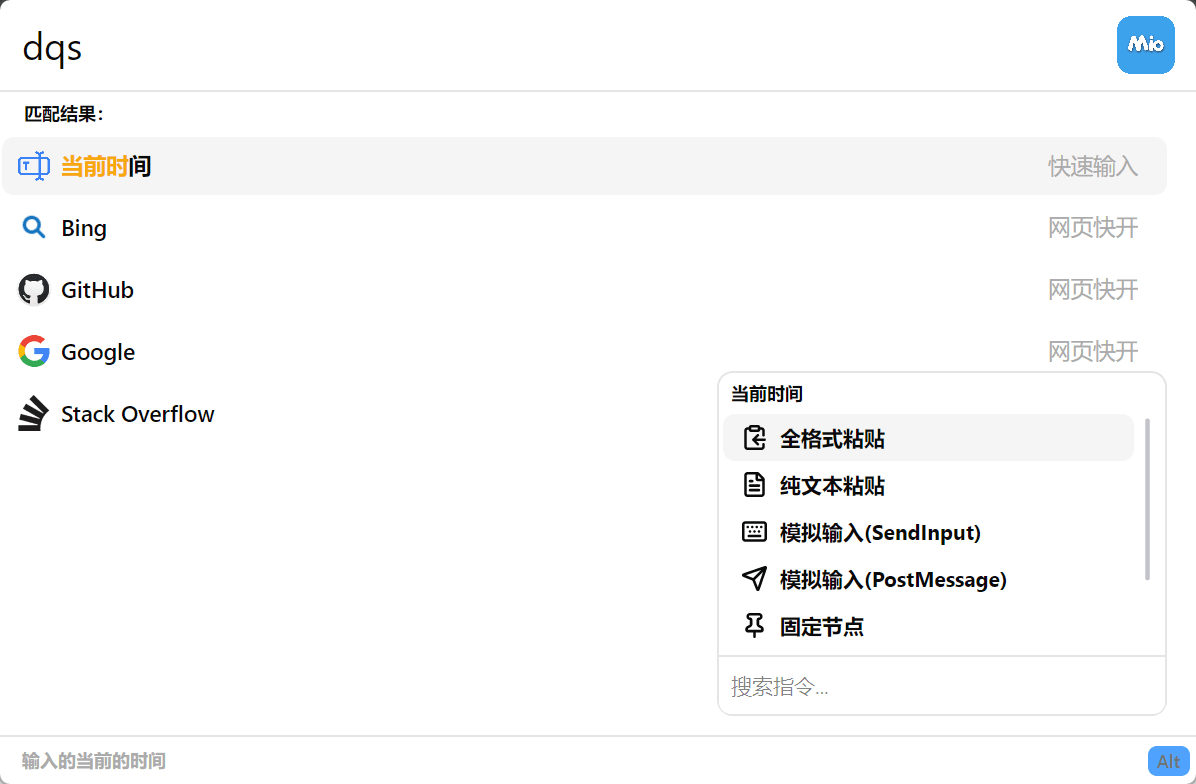Click the GitHub octocat icon
This screenshot has width=1196, height=784.
34,290
